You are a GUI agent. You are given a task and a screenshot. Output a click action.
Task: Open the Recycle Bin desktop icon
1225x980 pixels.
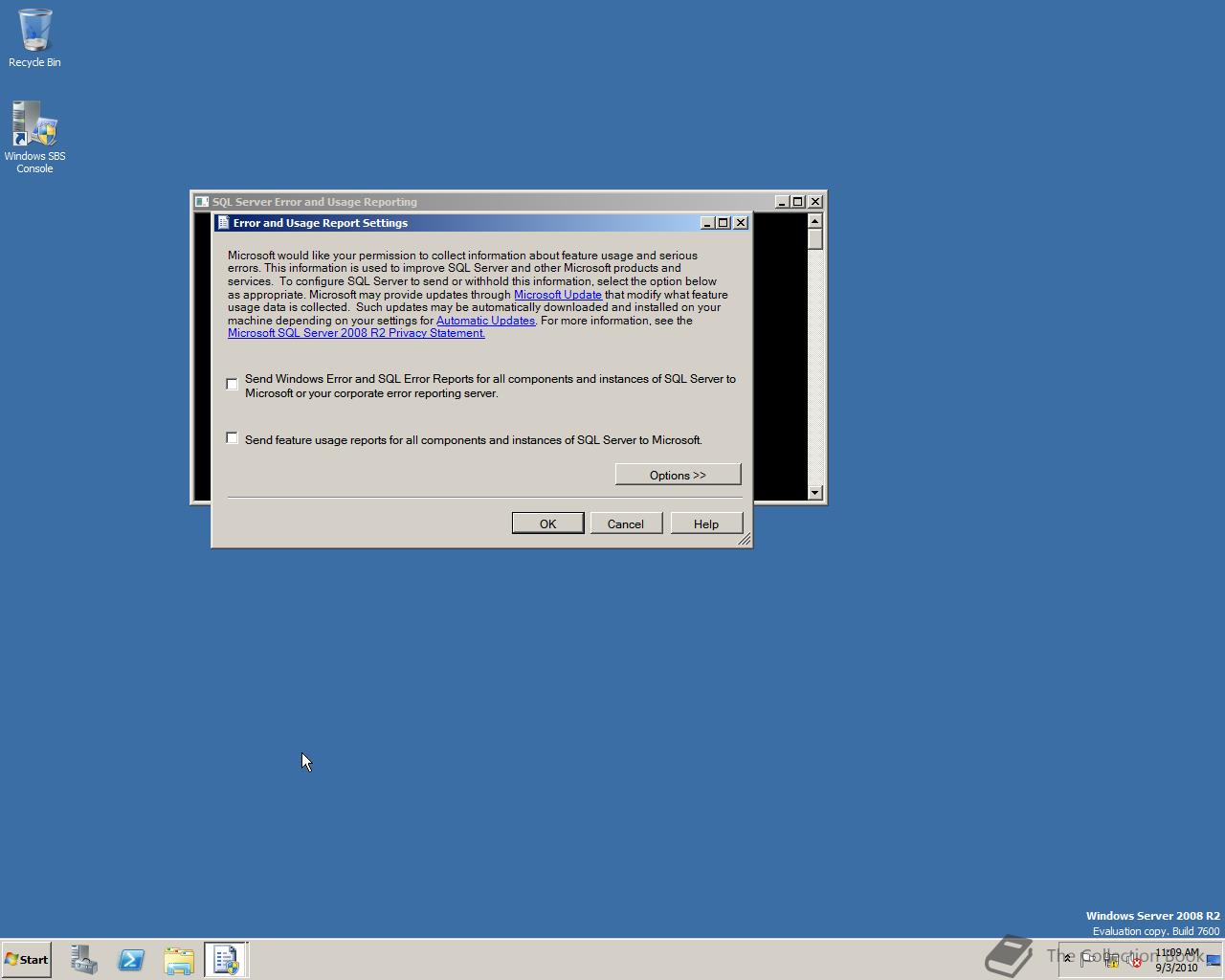coord(34,38)
